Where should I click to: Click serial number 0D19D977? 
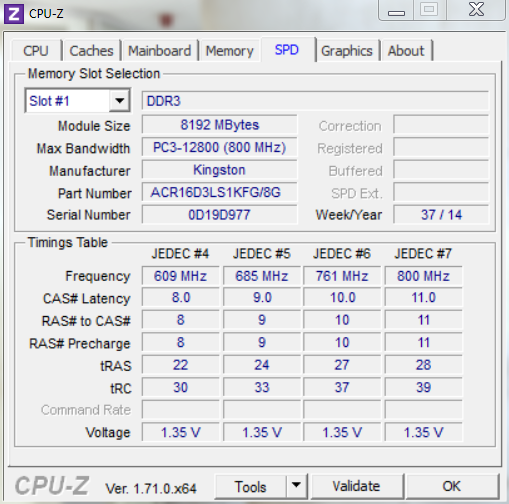[x=219, y=215]
